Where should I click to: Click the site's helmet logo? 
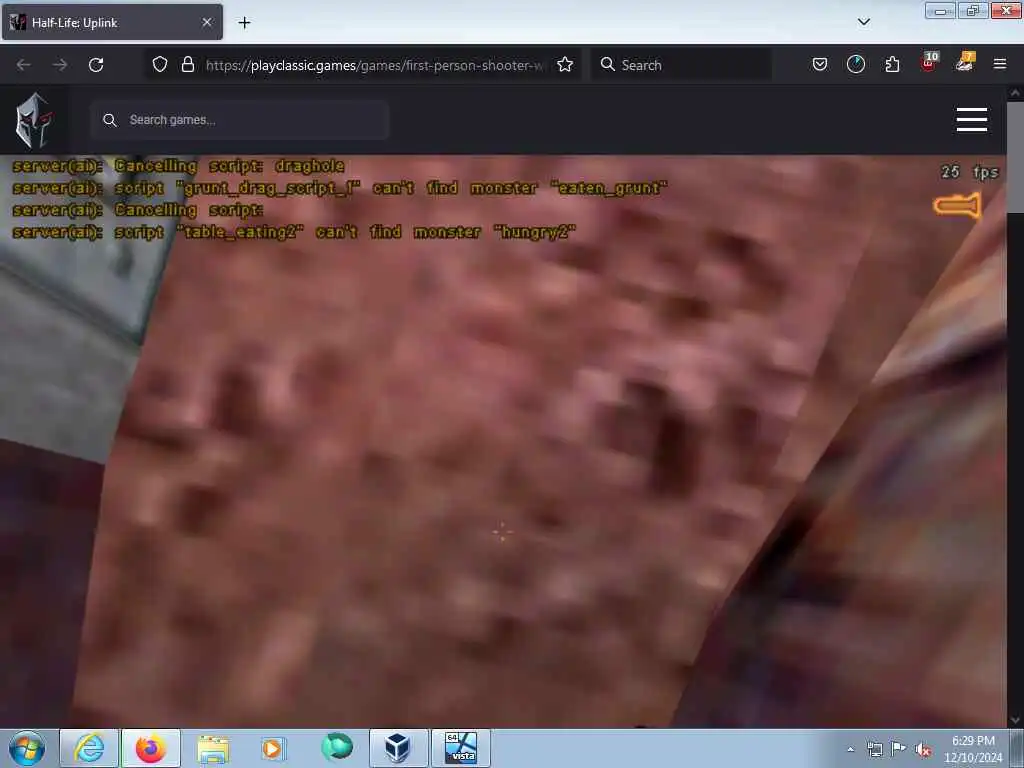pos(34,120)
